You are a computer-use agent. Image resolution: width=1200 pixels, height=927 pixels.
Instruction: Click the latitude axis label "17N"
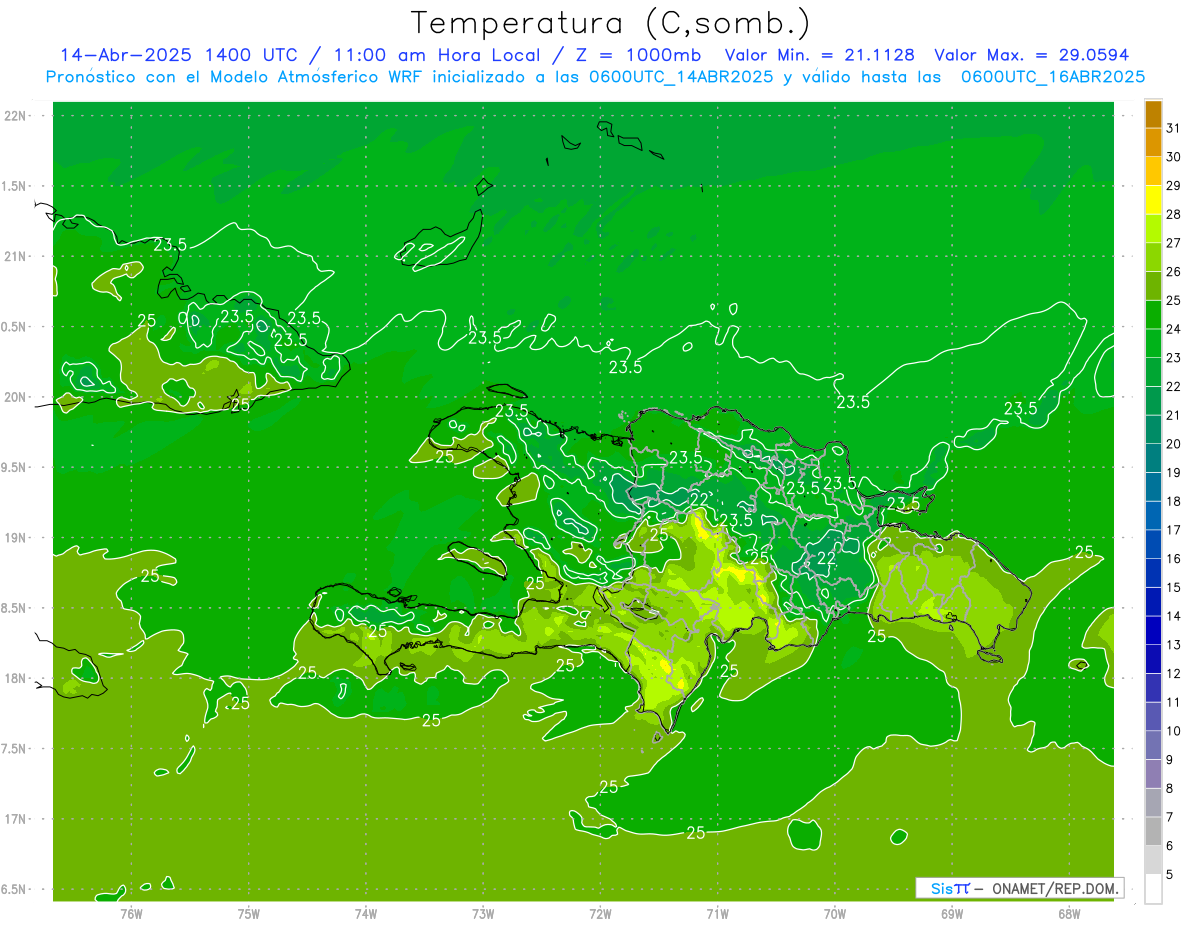16,819
